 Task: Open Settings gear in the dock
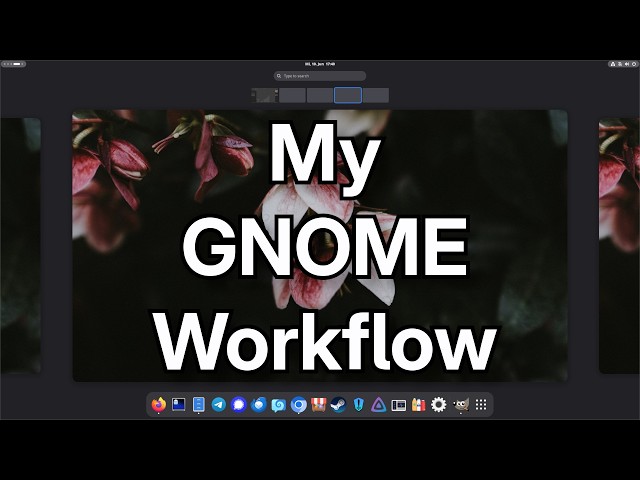point(439,404)
